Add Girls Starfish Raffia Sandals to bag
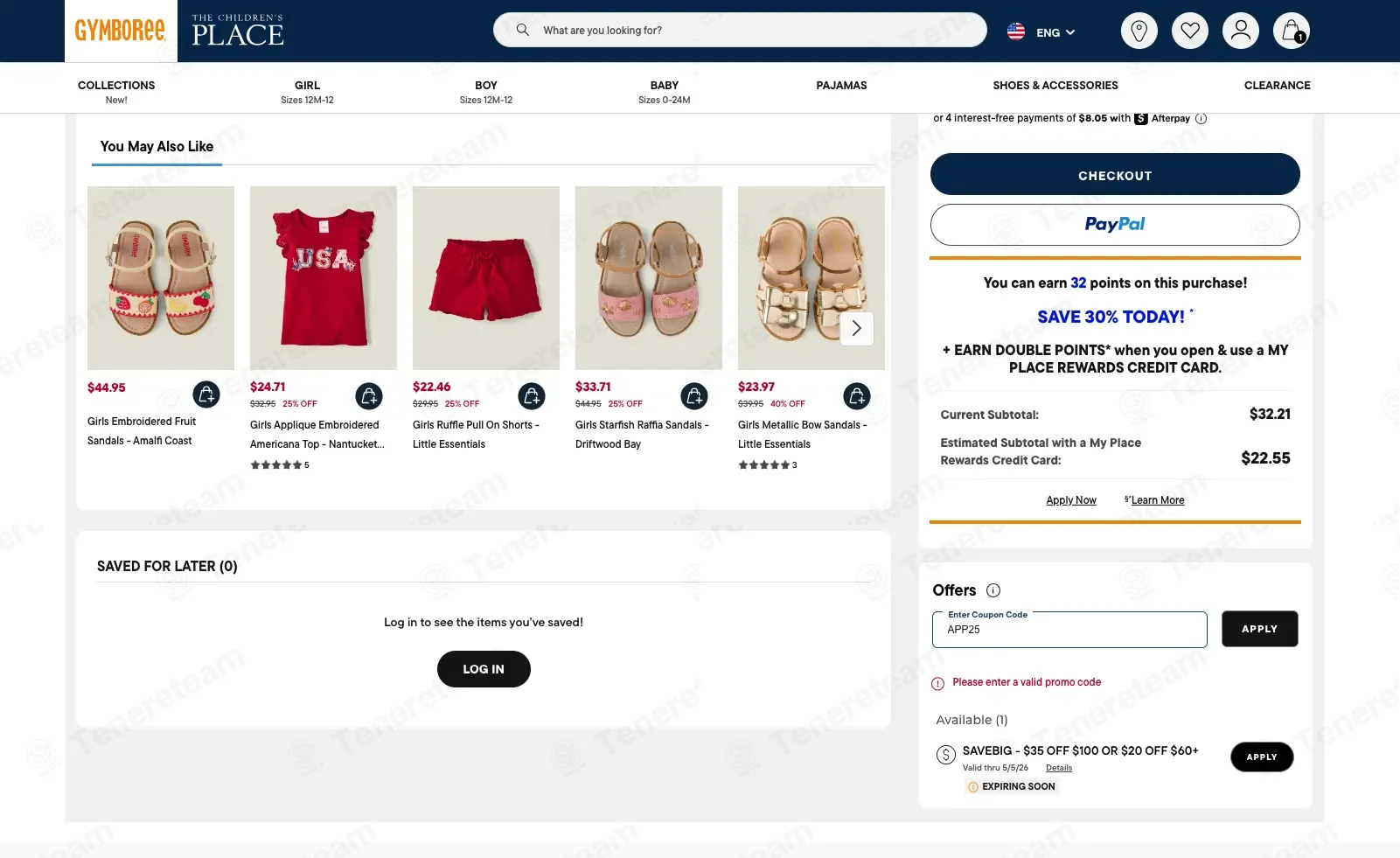Viewport: 1400px width, 858px height. pyautogui.click(x=694, y=396)
